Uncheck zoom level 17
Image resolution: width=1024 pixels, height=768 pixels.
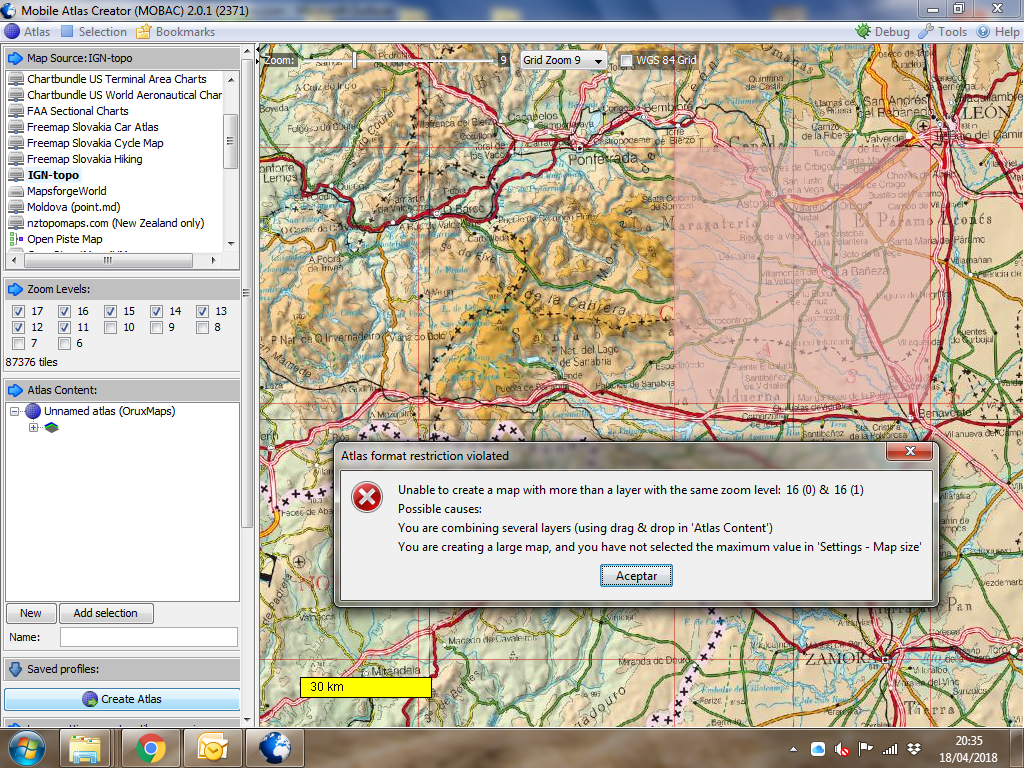coord(18,312)
